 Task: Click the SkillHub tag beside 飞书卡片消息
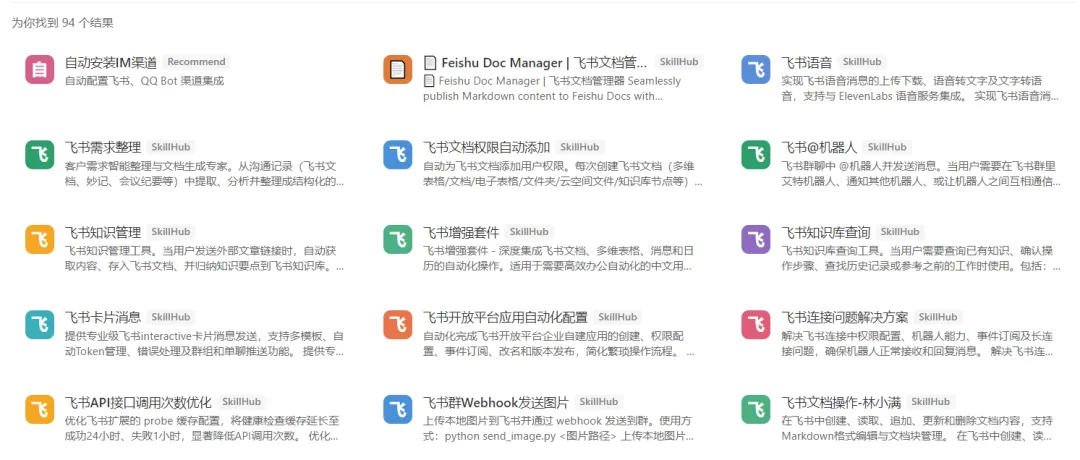point(172,317)
